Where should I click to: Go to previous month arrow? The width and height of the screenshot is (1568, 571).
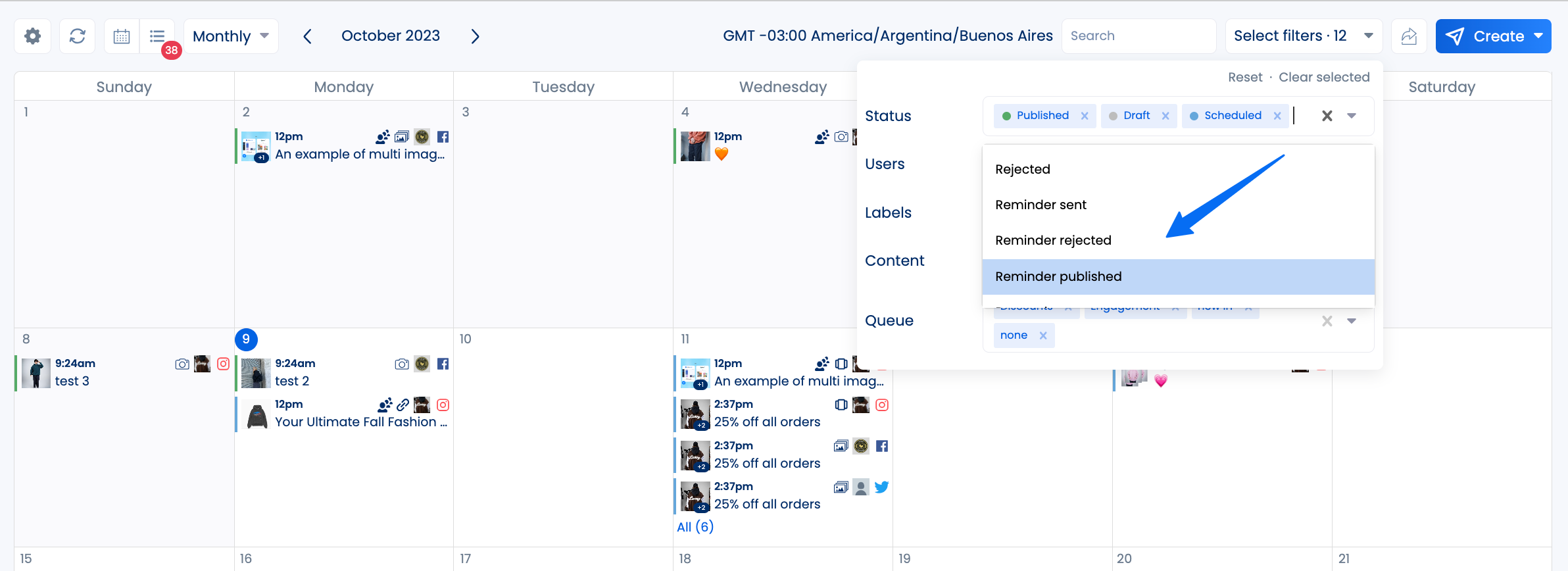coord(307,36)
